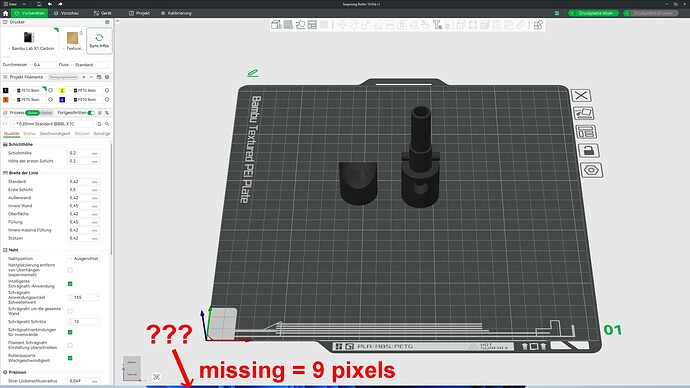690x388 pixels.
Task: Open the Fluss Standard dropdown
Action: coord(90,65)
